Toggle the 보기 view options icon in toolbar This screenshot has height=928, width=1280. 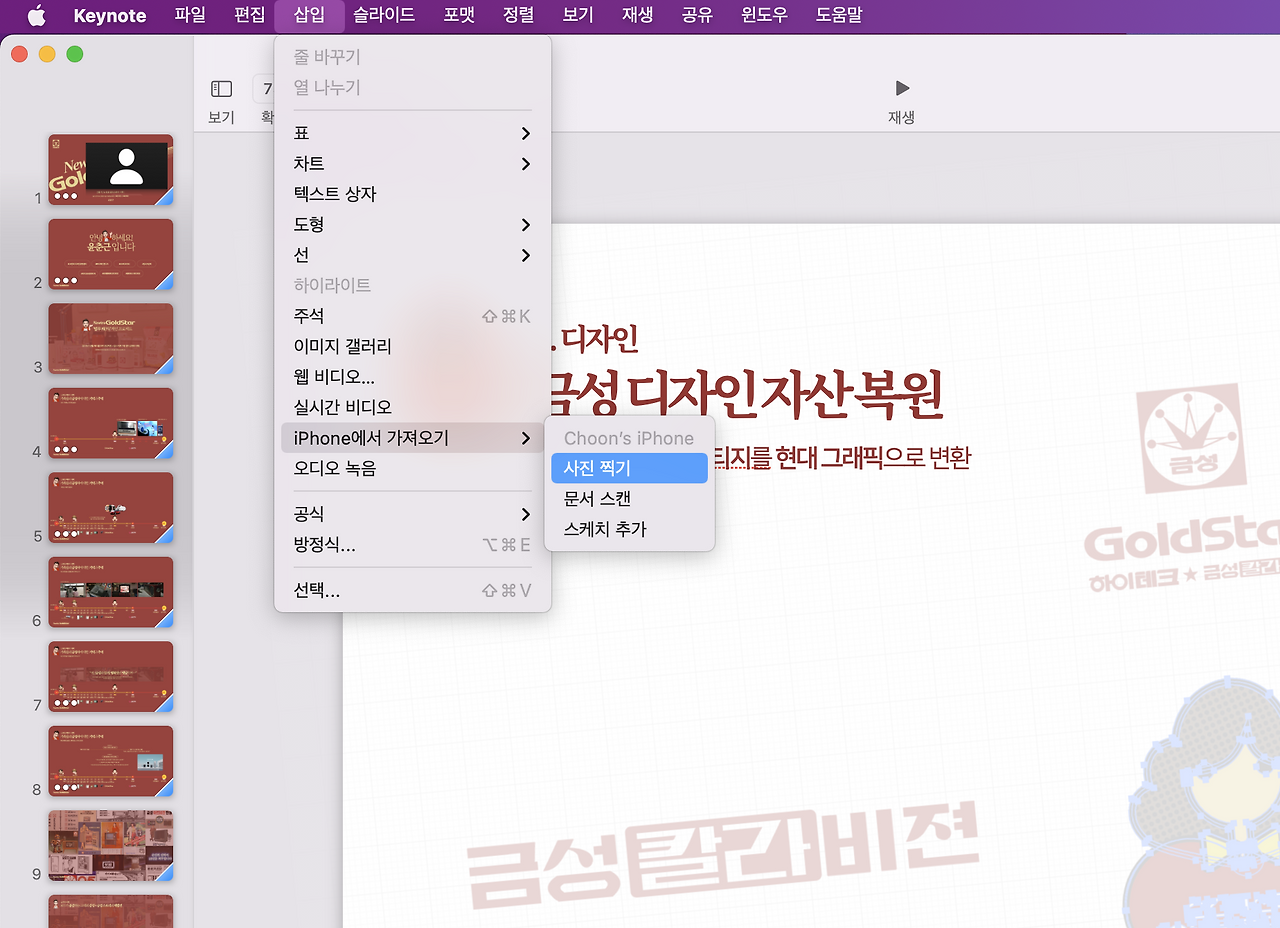coord(221,88)
